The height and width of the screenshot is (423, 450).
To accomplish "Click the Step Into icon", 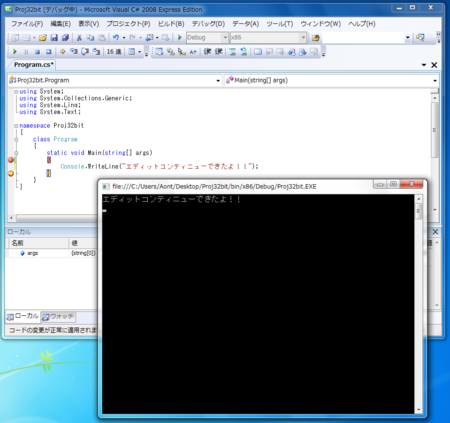I will pos(74,52).
